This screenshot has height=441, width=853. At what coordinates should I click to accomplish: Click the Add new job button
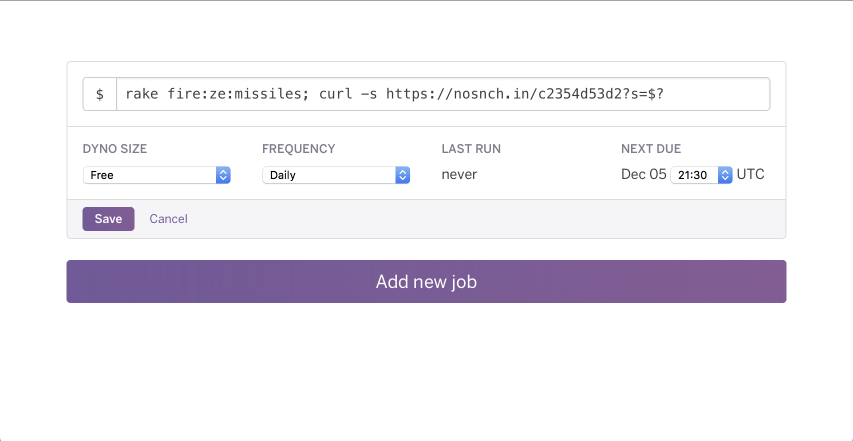426,282
